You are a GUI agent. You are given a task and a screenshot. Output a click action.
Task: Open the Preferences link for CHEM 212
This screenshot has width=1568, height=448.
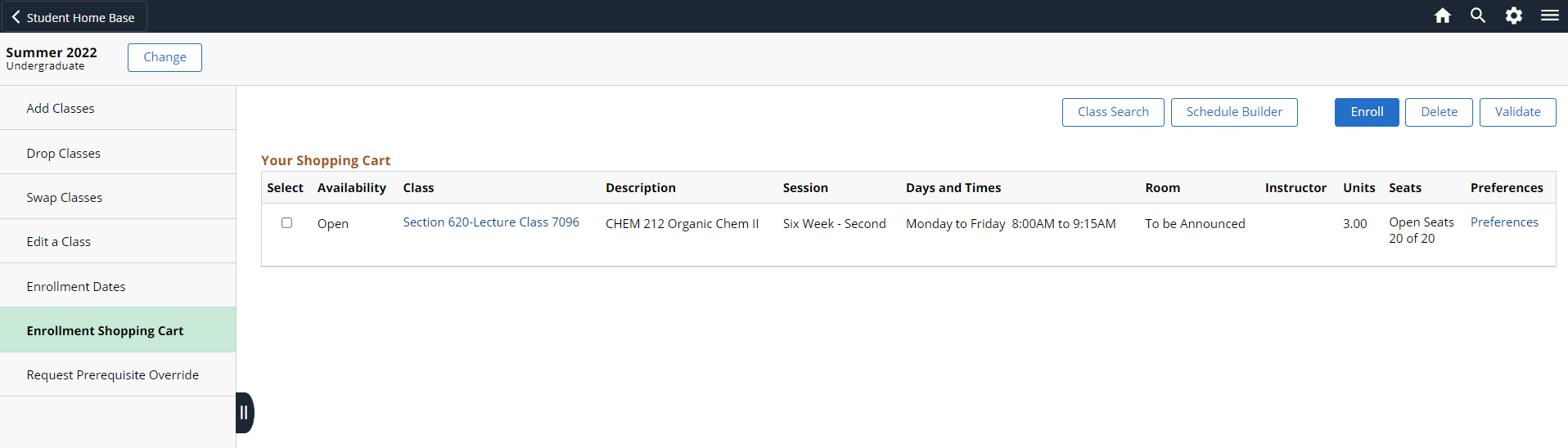pyautogui.click(x=1504, y=222)
